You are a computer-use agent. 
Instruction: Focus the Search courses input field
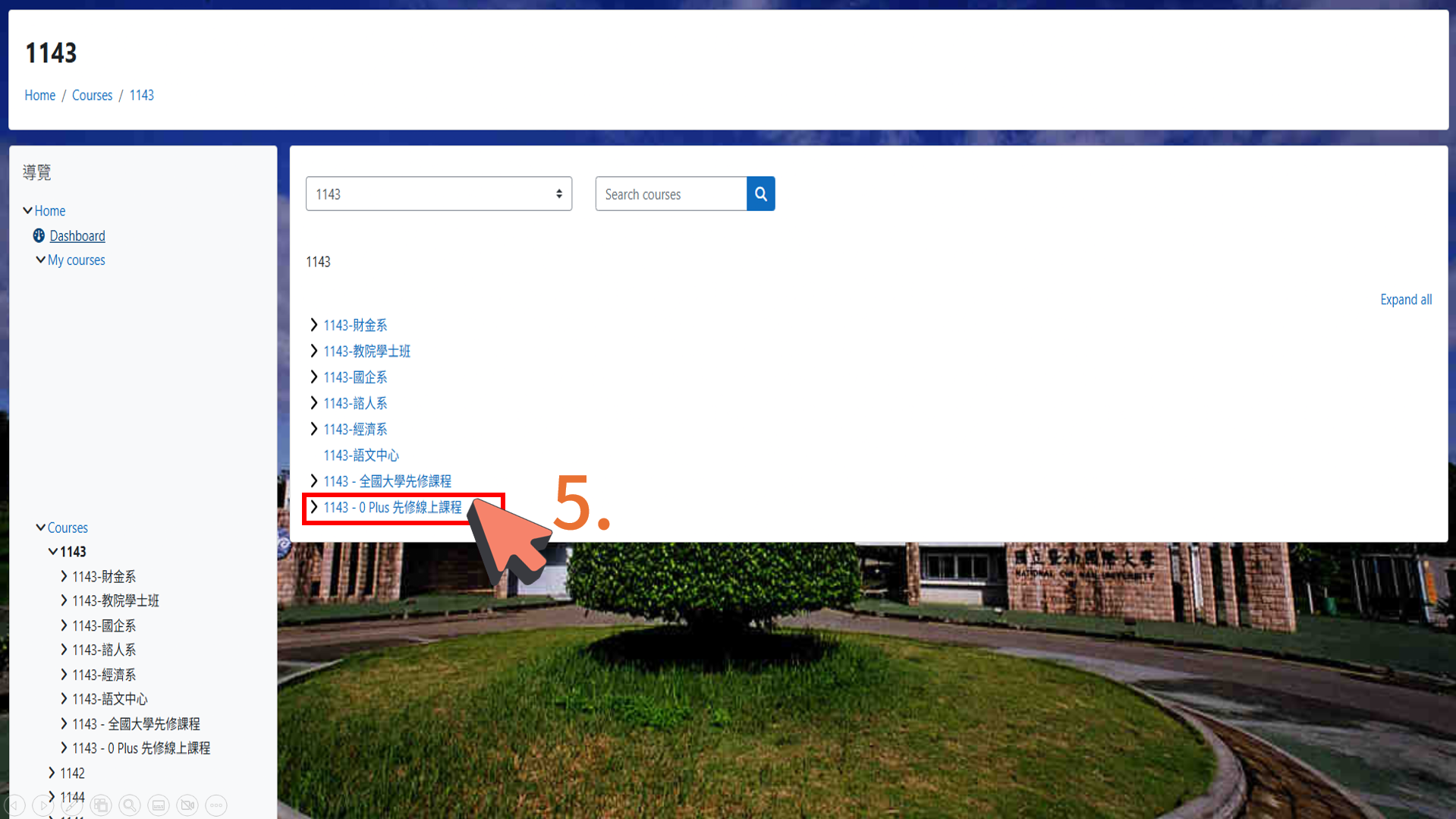click(671, 194)
